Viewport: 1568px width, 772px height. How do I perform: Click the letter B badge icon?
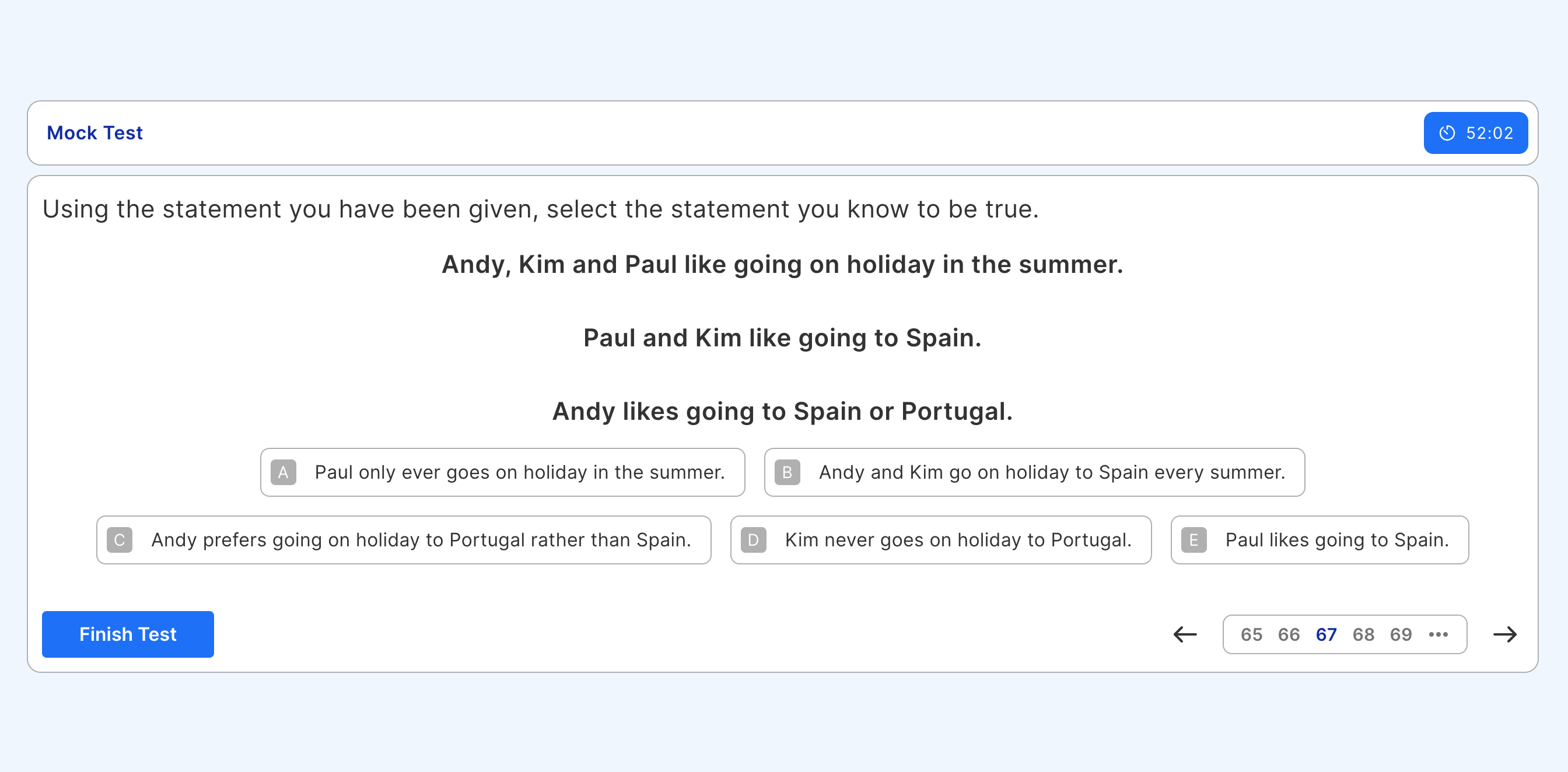click(787, 472)
